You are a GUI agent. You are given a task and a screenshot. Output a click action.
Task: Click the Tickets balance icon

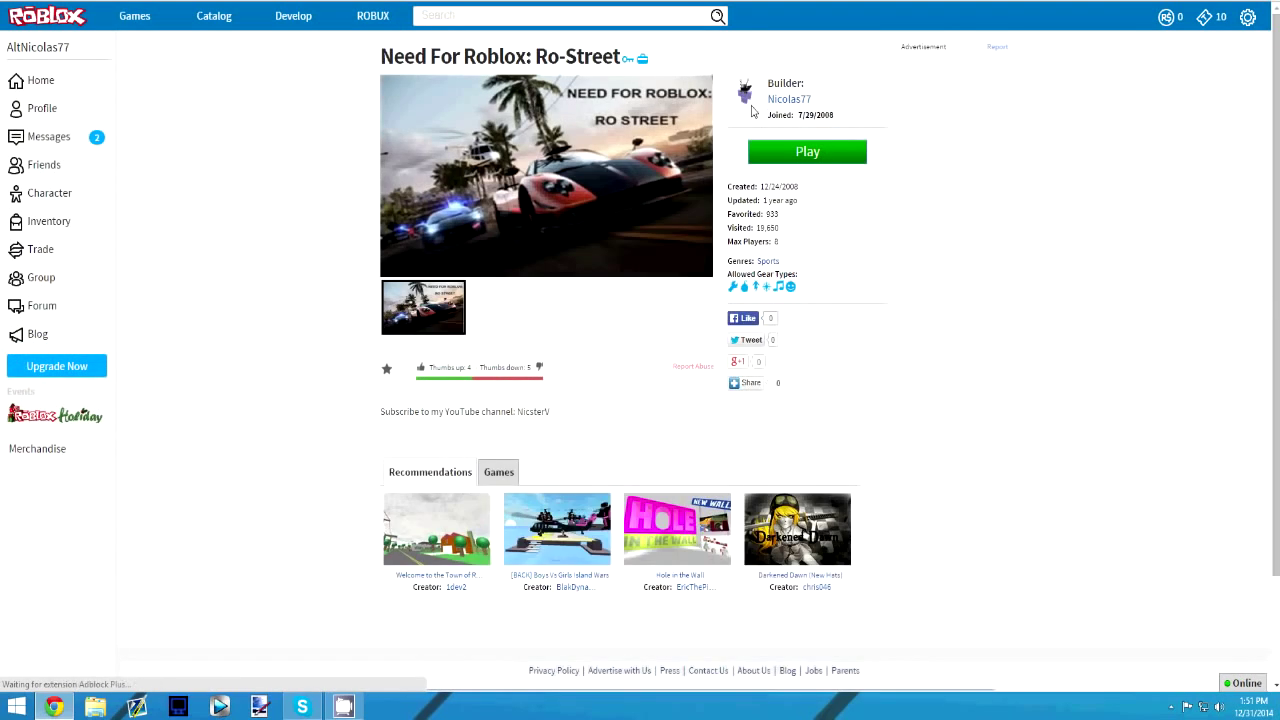(x=1204, y=17)
